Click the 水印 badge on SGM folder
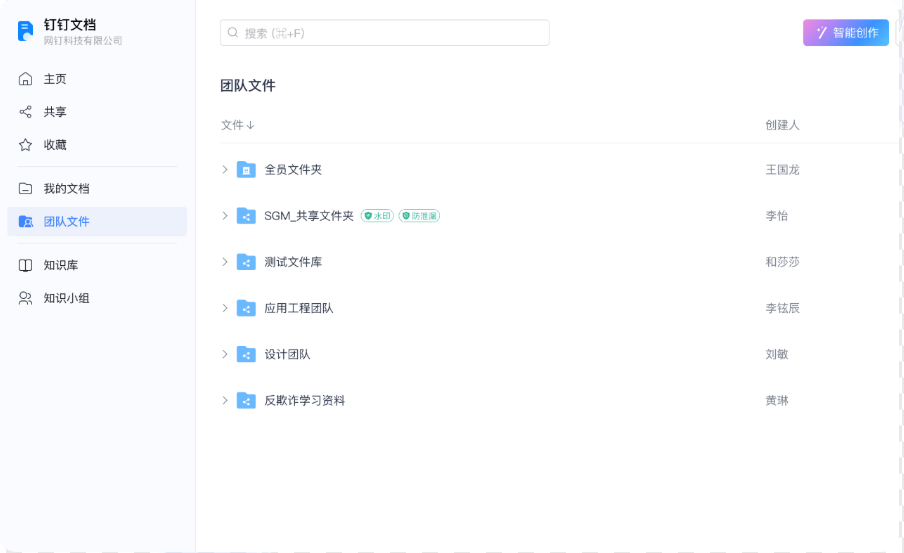 [x=377, y=216]
